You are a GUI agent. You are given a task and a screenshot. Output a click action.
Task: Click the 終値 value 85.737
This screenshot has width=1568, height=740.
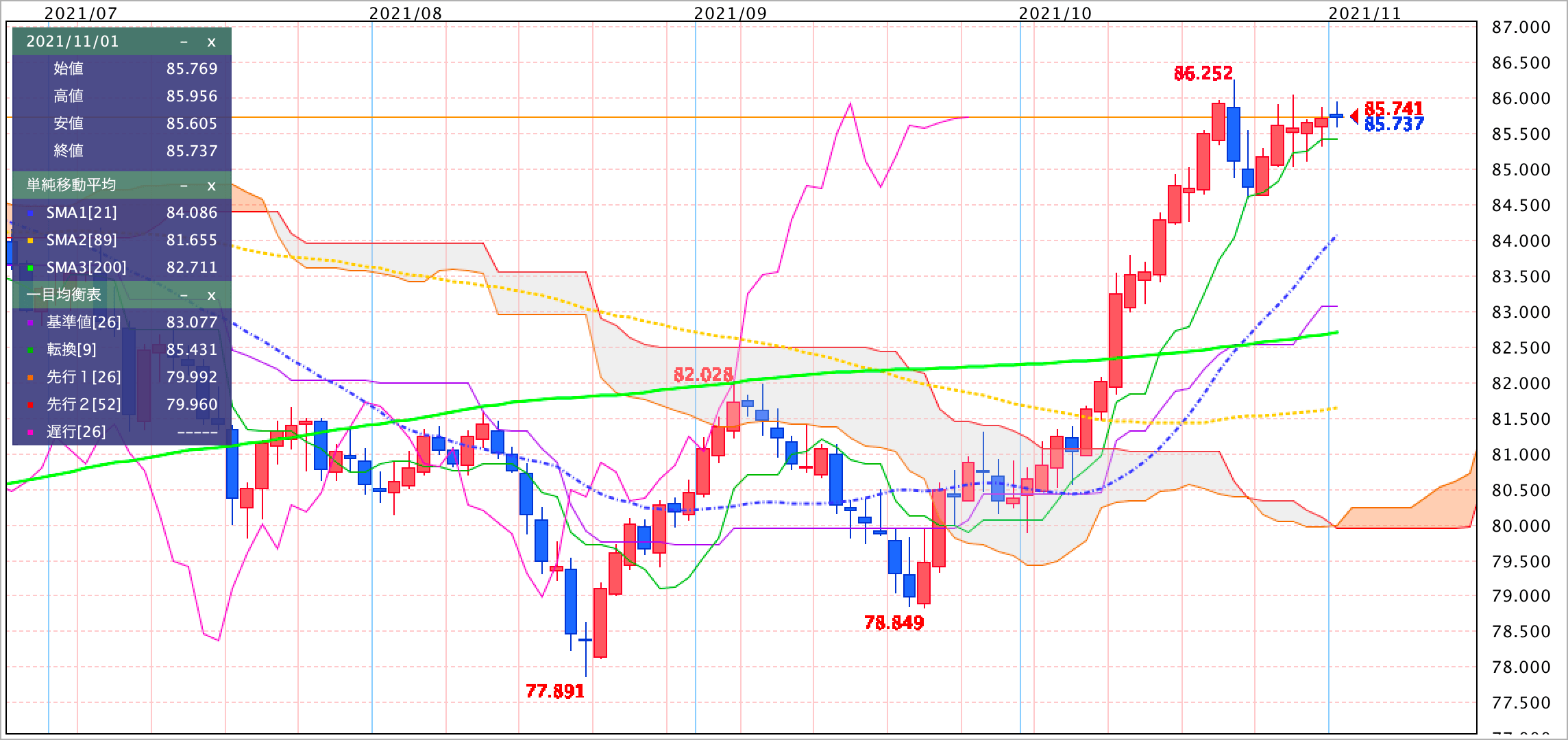(x=192, y=151)
